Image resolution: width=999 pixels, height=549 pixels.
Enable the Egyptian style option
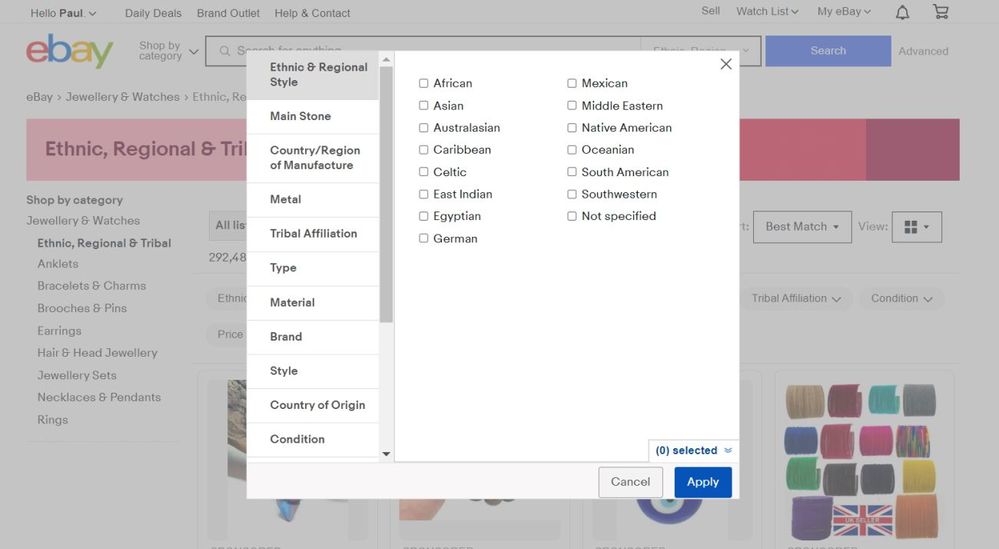(424, 216)
